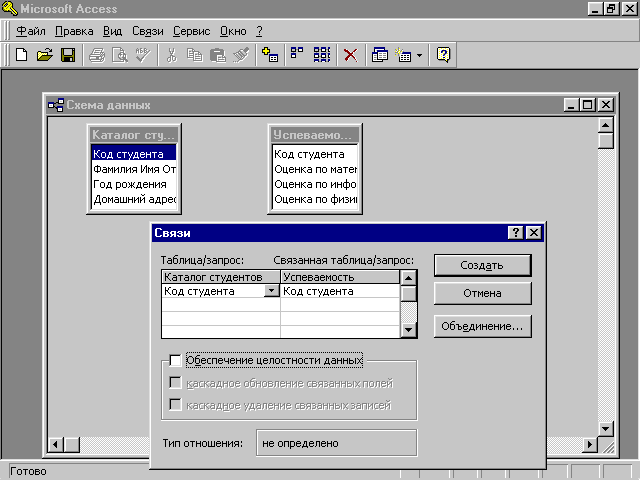Click the Схема данных vertical scroll down arrow
The width and height of the screenshot is (640, 480).
(x=605, y=429)
